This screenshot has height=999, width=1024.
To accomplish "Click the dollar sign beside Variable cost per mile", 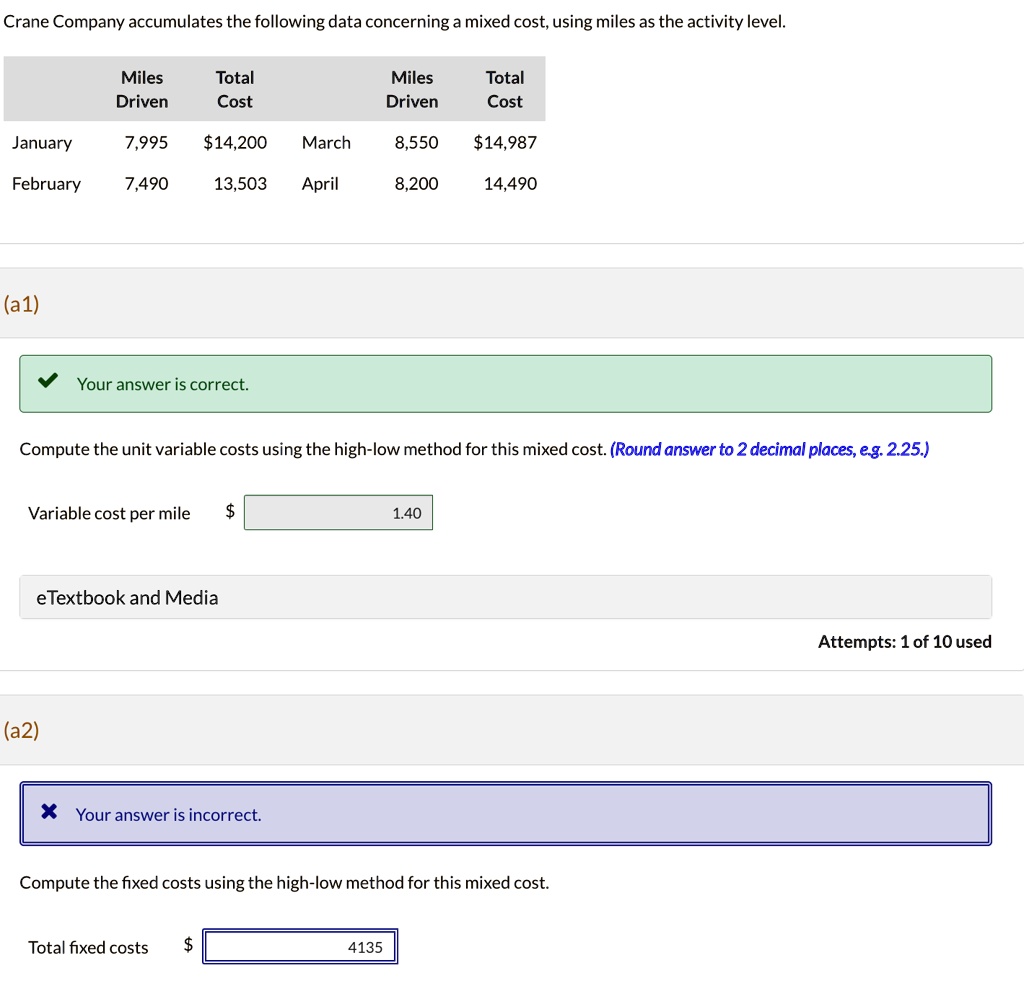I will (x=230, y=512).
